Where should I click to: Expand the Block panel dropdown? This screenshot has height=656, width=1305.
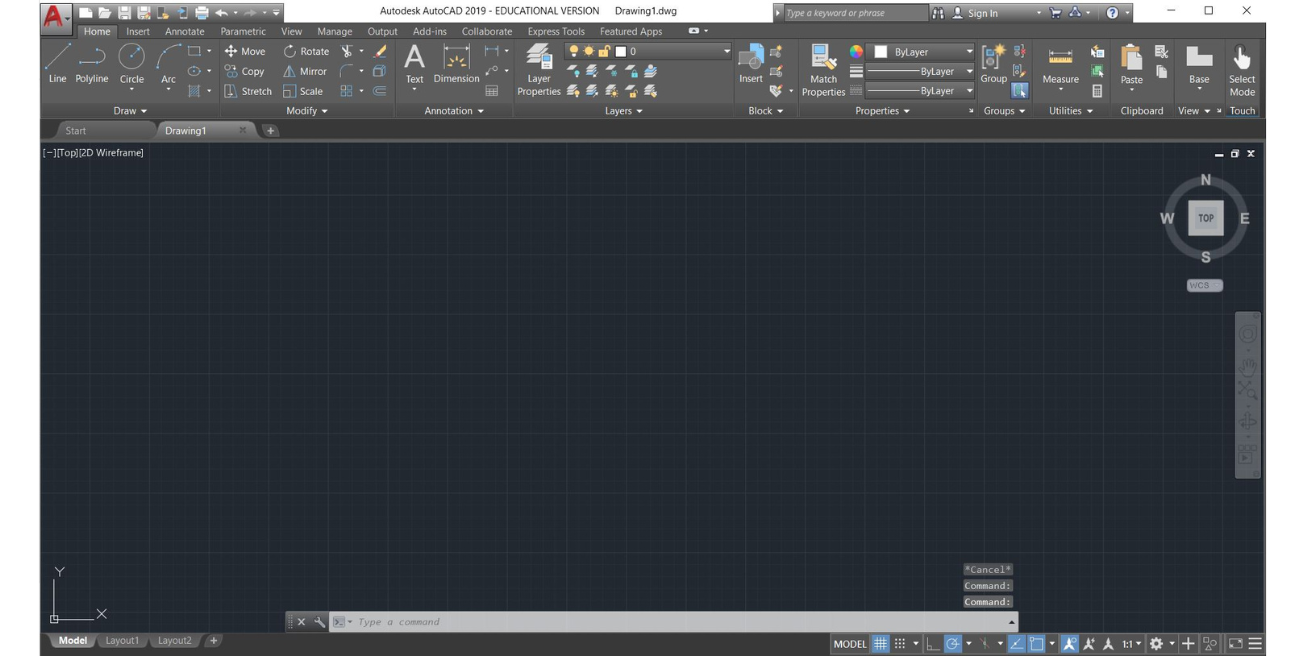point(766,111)
